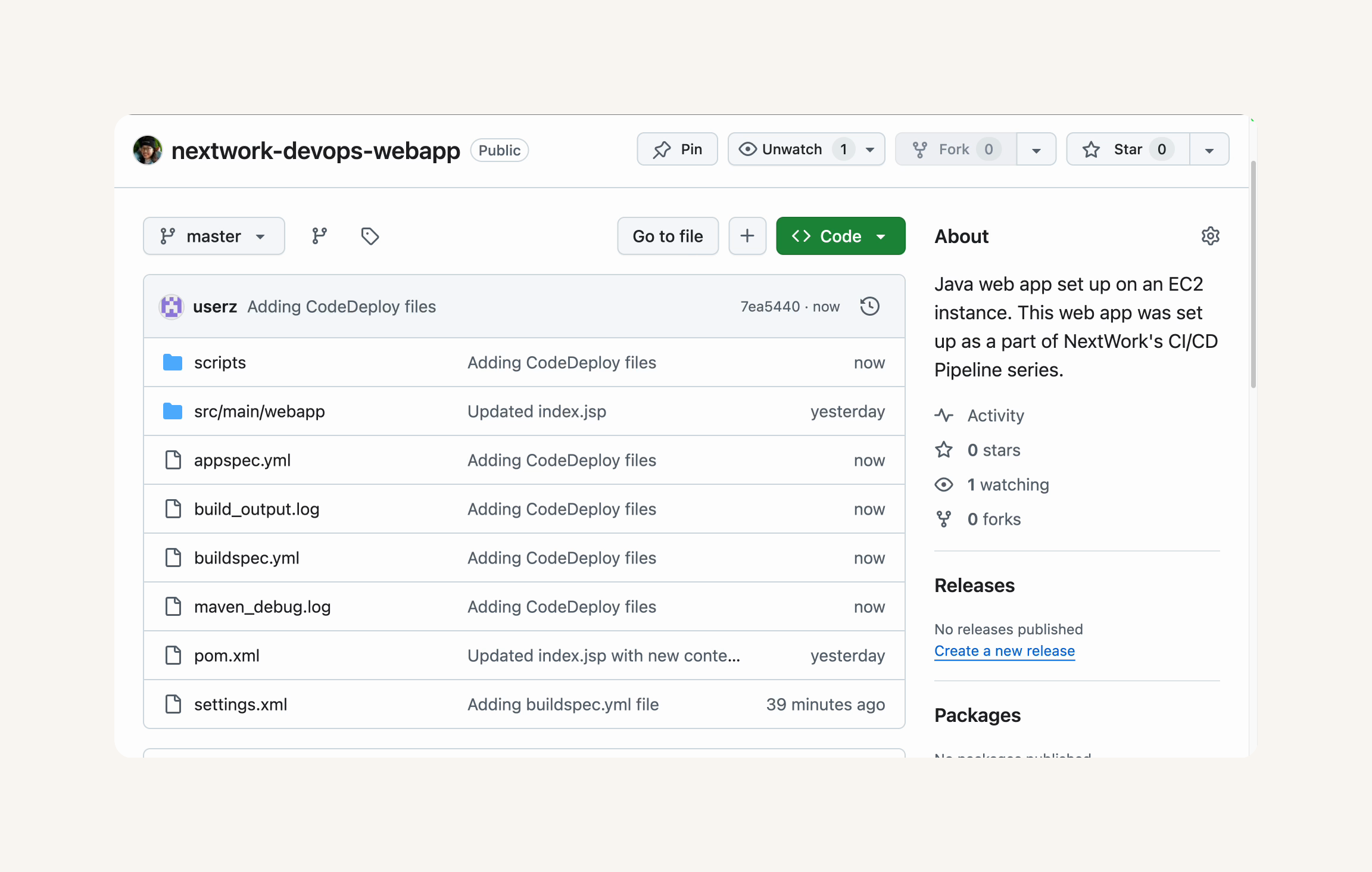Click the Public visibility badge
Image resolution: width=1372 pixels, height=872 pixels.
pos(500,150)
